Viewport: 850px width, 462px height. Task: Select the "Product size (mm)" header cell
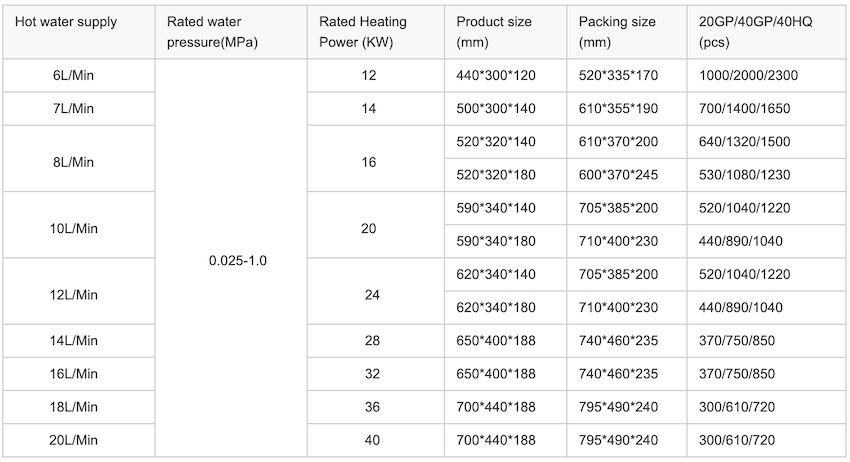click(494, 33)
